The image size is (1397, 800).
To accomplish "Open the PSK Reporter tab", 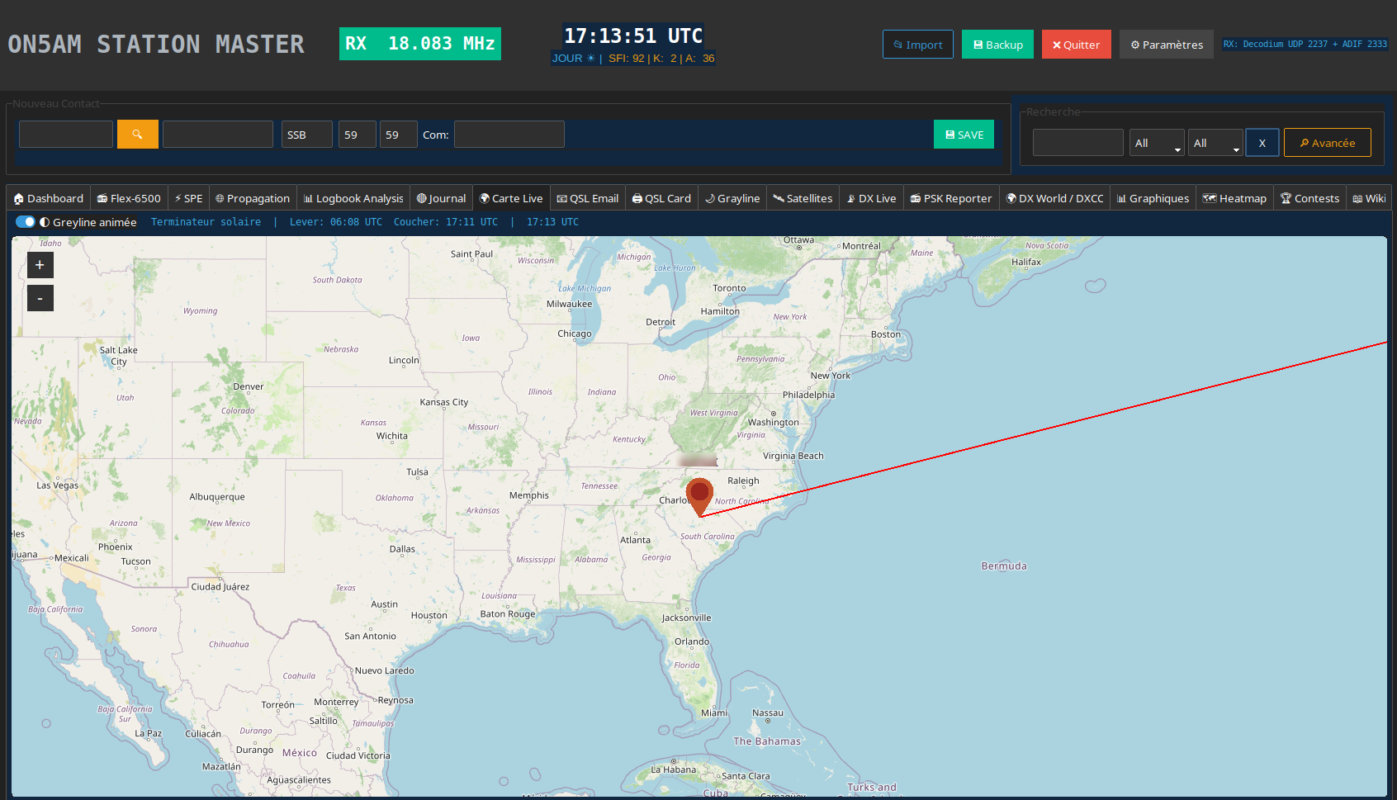I will pyautogui.click(x=951, y=198).
